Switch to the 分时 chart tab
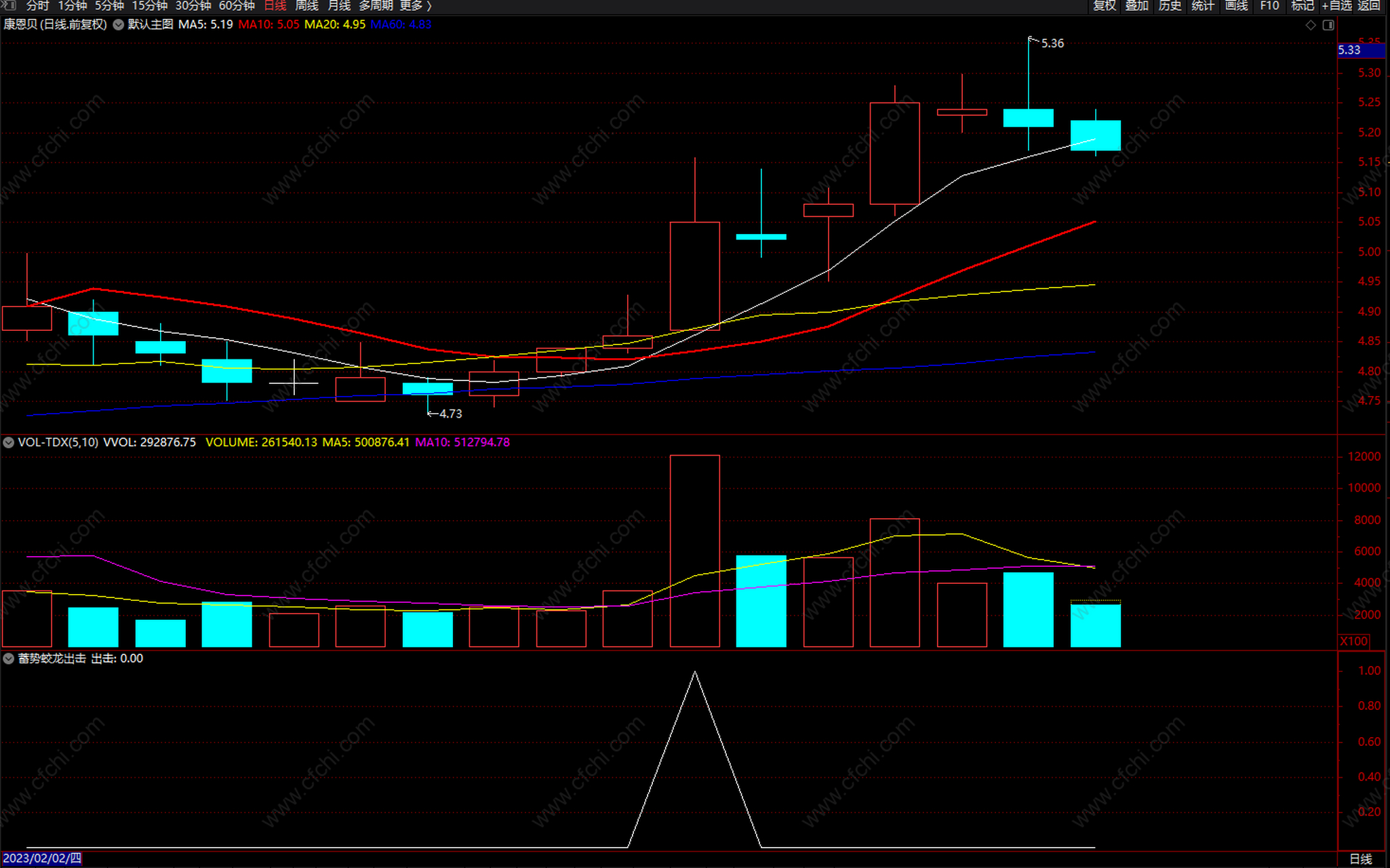 point(37,5)
